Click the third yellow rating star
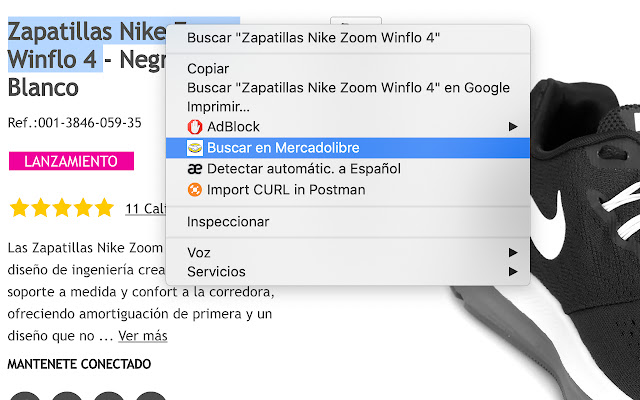This screenshot has height=400, width=640. (x=62, y=207)
